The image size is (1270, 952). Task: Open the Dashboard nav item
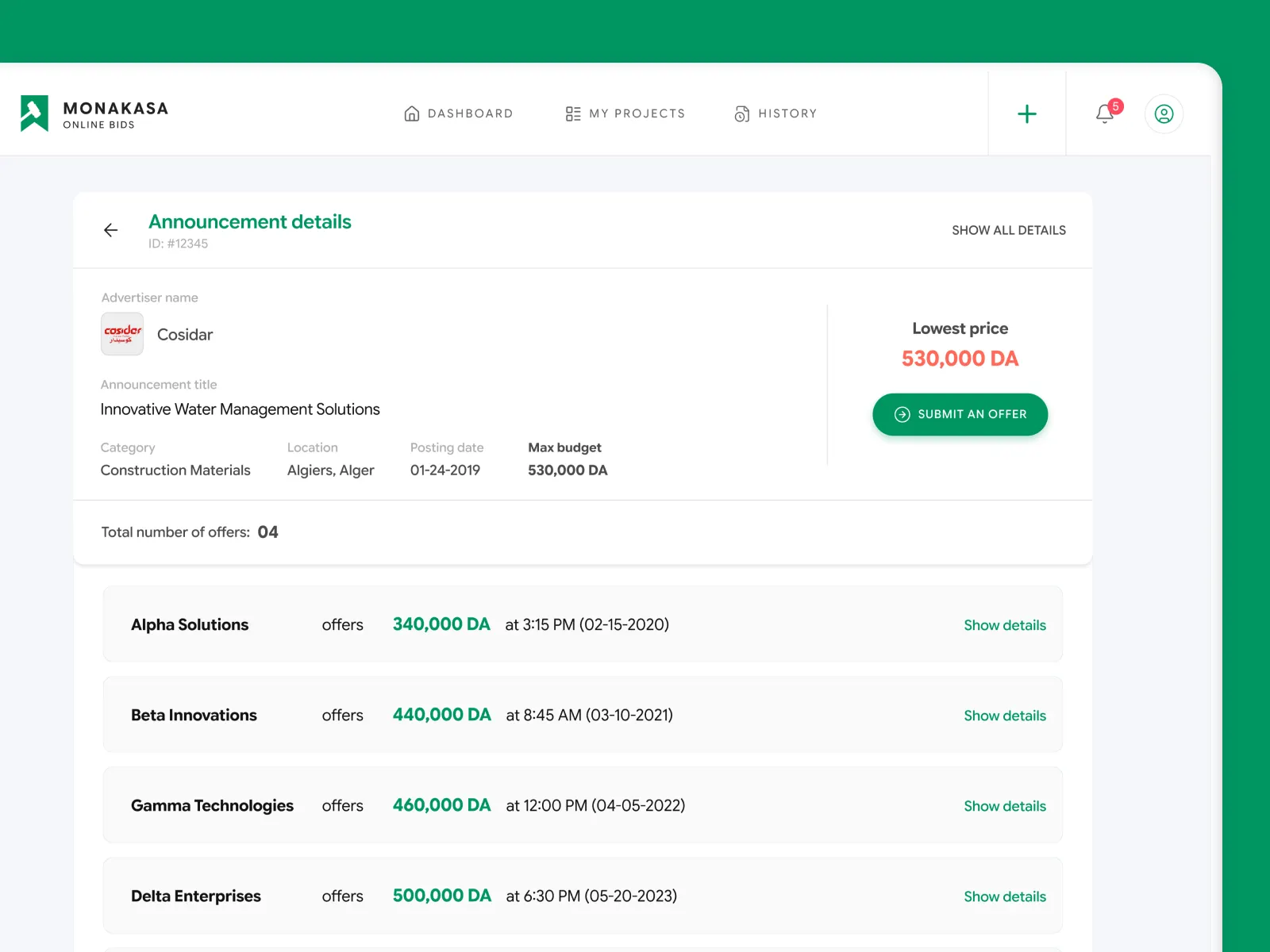470,113
